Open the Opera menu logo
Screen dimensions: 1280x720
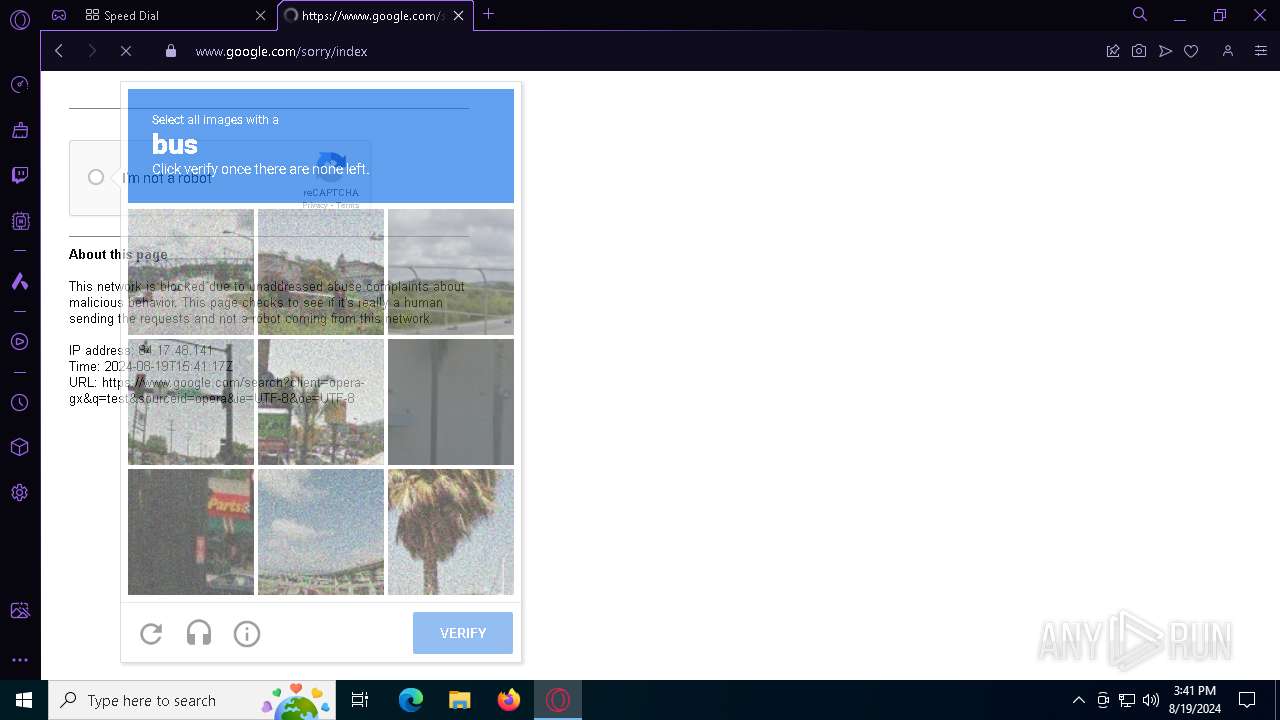click(19, 19)
